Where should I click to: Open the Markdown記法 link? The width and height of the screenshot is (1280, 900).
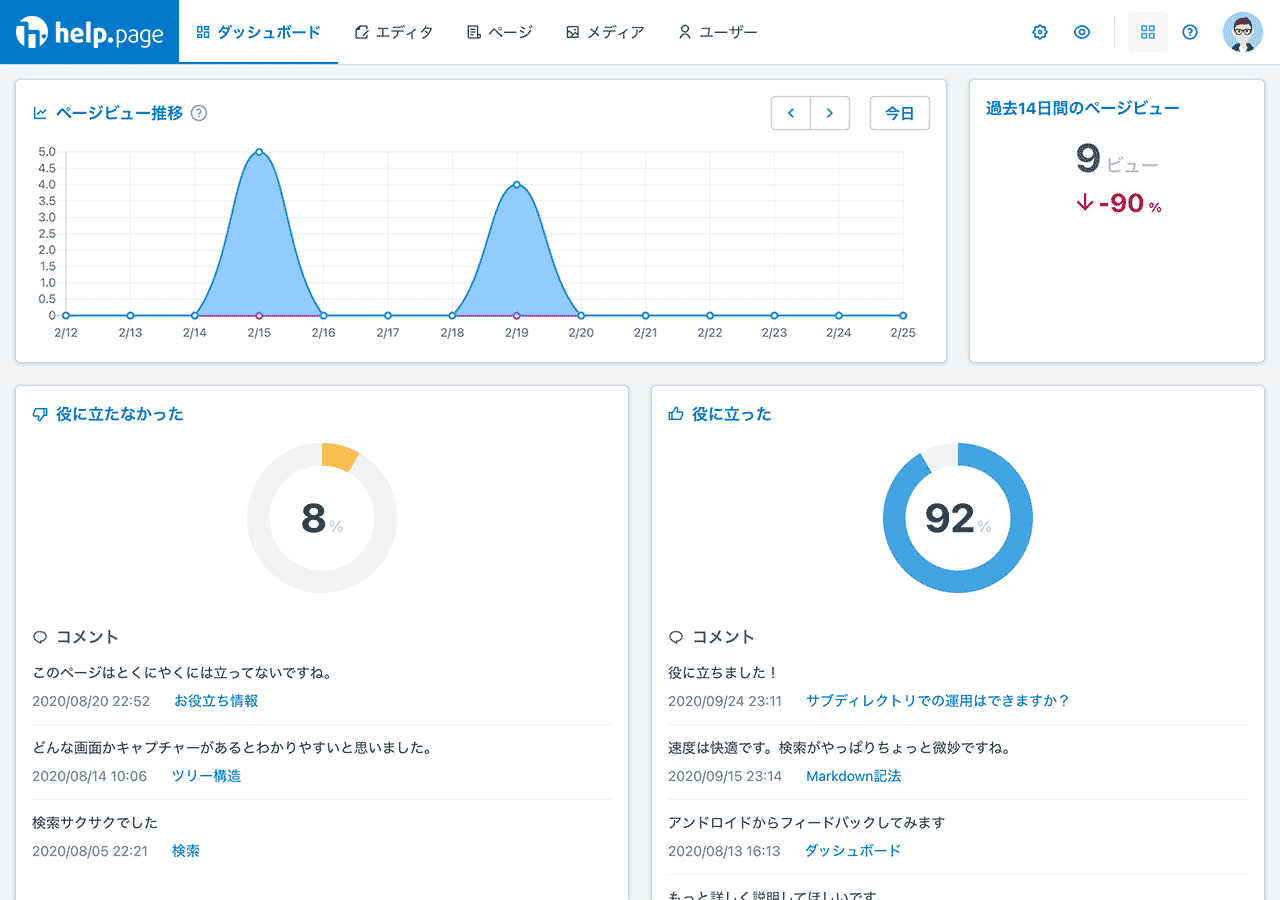[854, 776]
